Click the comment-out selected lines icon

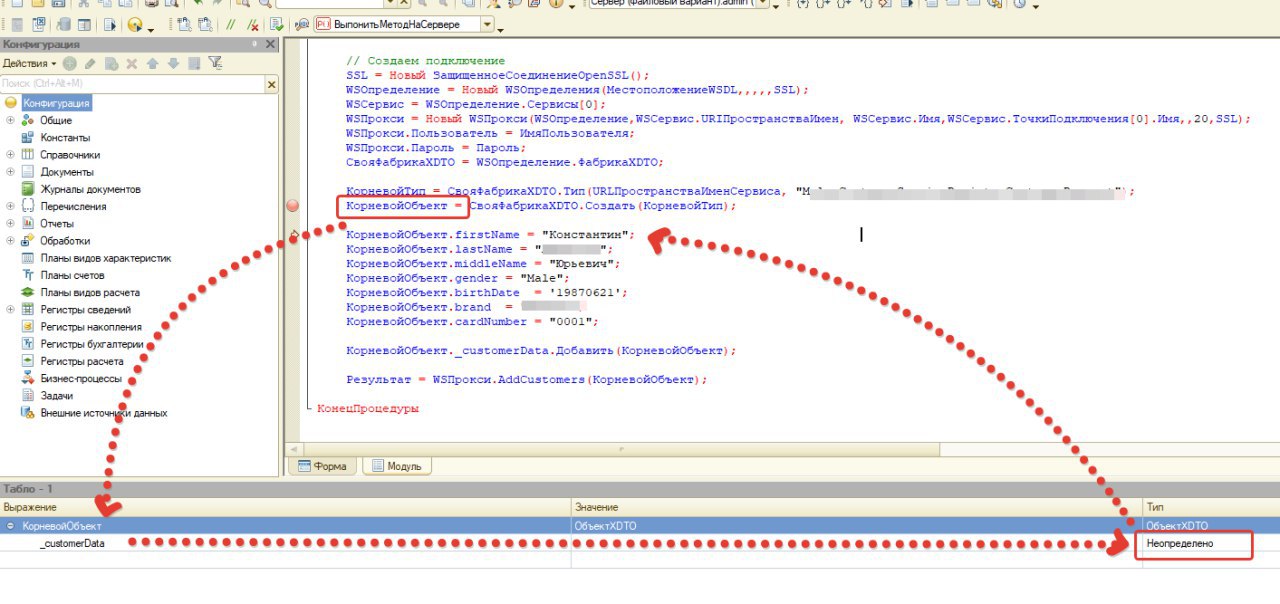(231, 24)
